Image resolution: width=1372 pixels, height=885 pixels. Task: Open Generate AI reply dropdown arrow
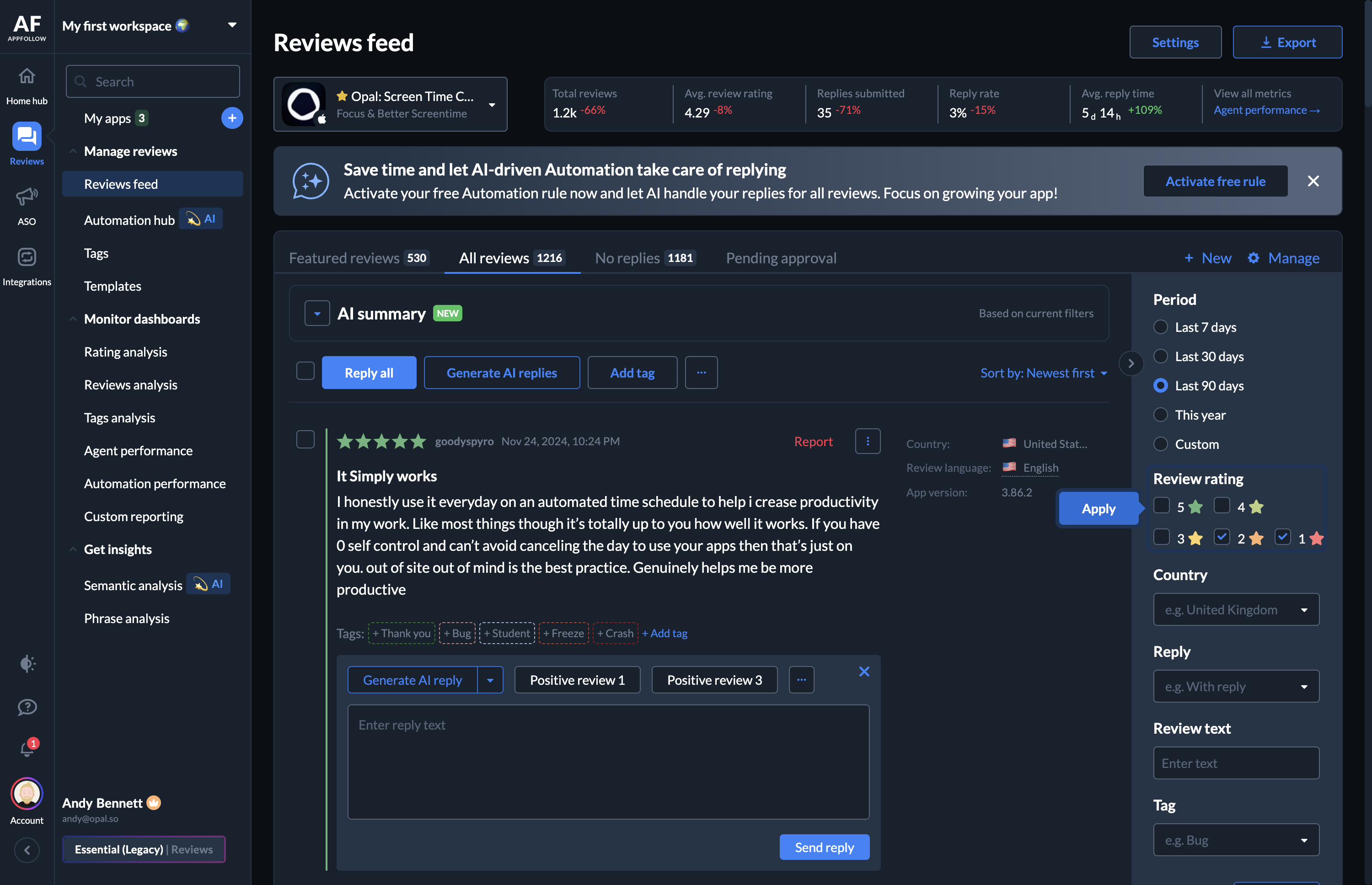(490, 680)
